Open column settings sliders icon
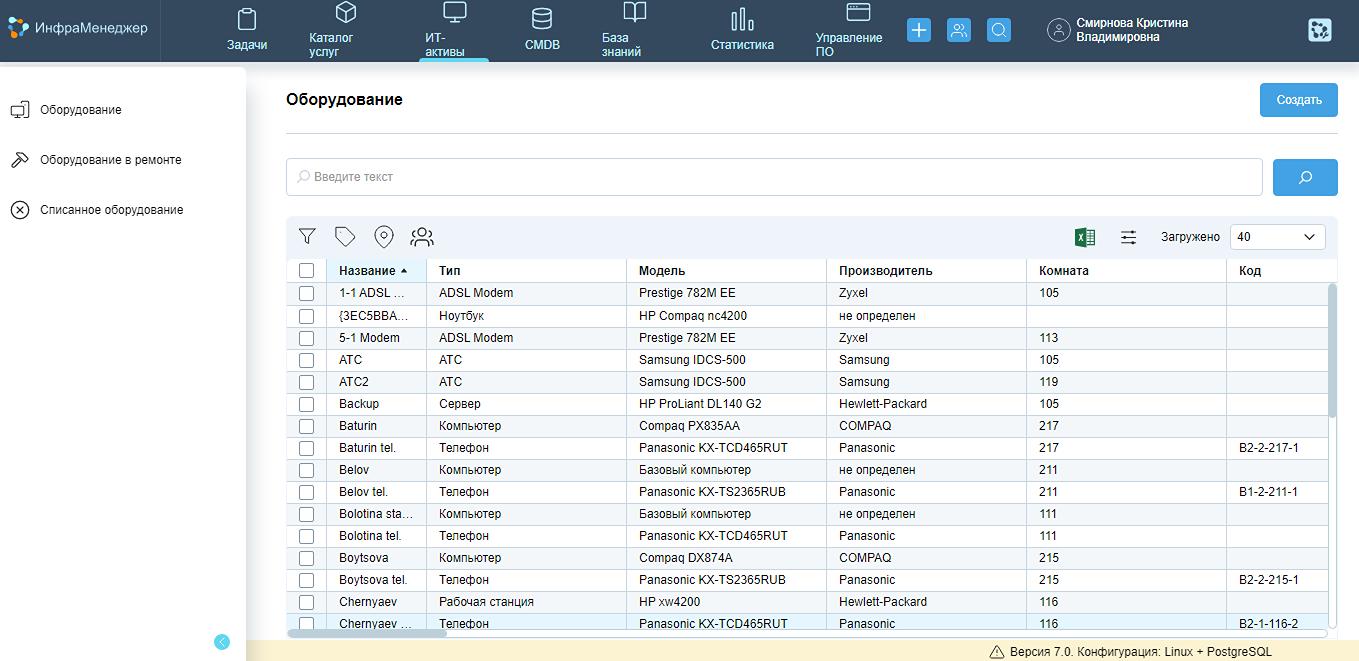The image size is (1359, 661). pos(1128,237)
